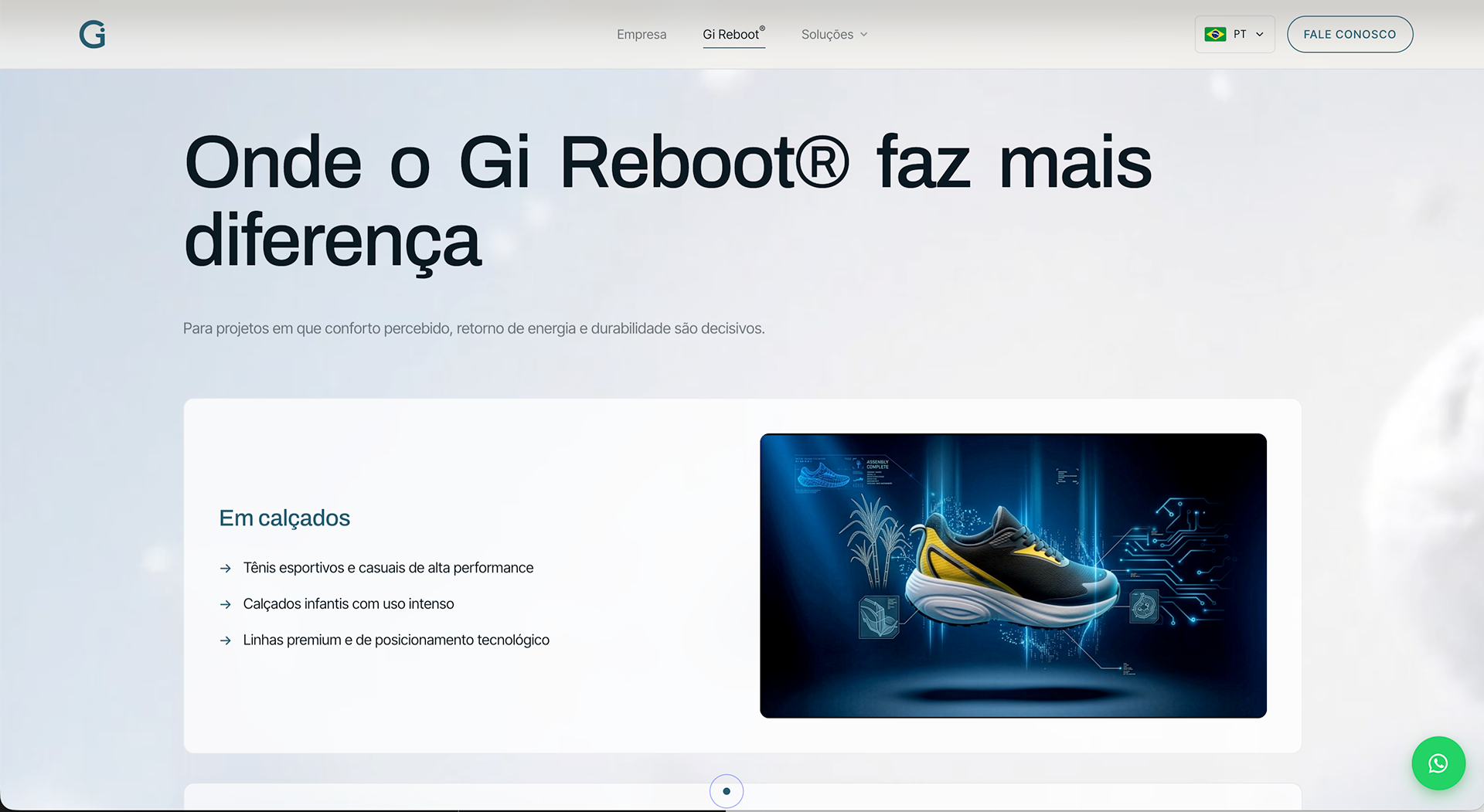
Task: Click the 'Para projetos em que conforto' subtitle
Action: pyautogui.click(x=474, y=328)
